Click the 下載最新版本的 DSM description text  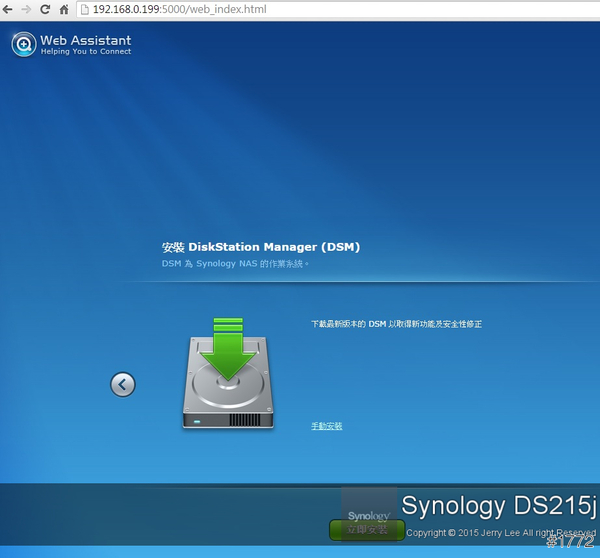(396, 324)
